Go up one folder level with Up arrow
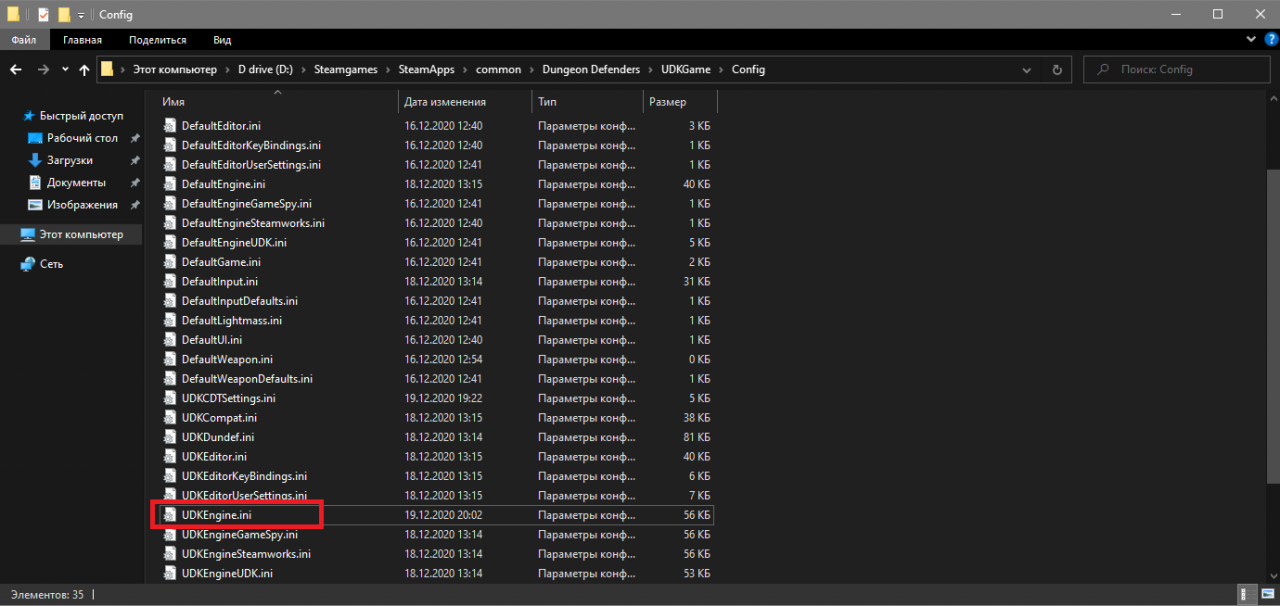The width and height of the screenshot is (1280, 606). [83, 70]
